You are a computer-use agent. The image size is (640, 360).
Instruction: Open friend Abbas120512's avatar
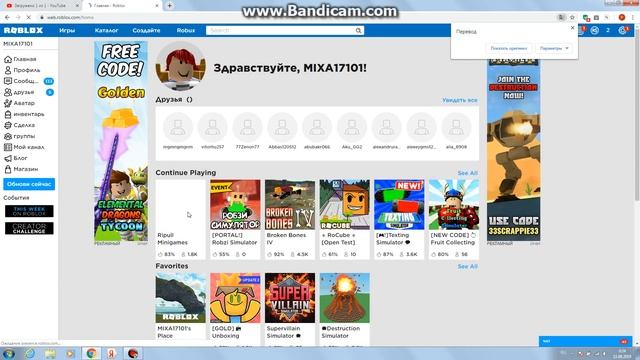coord(282,127)
